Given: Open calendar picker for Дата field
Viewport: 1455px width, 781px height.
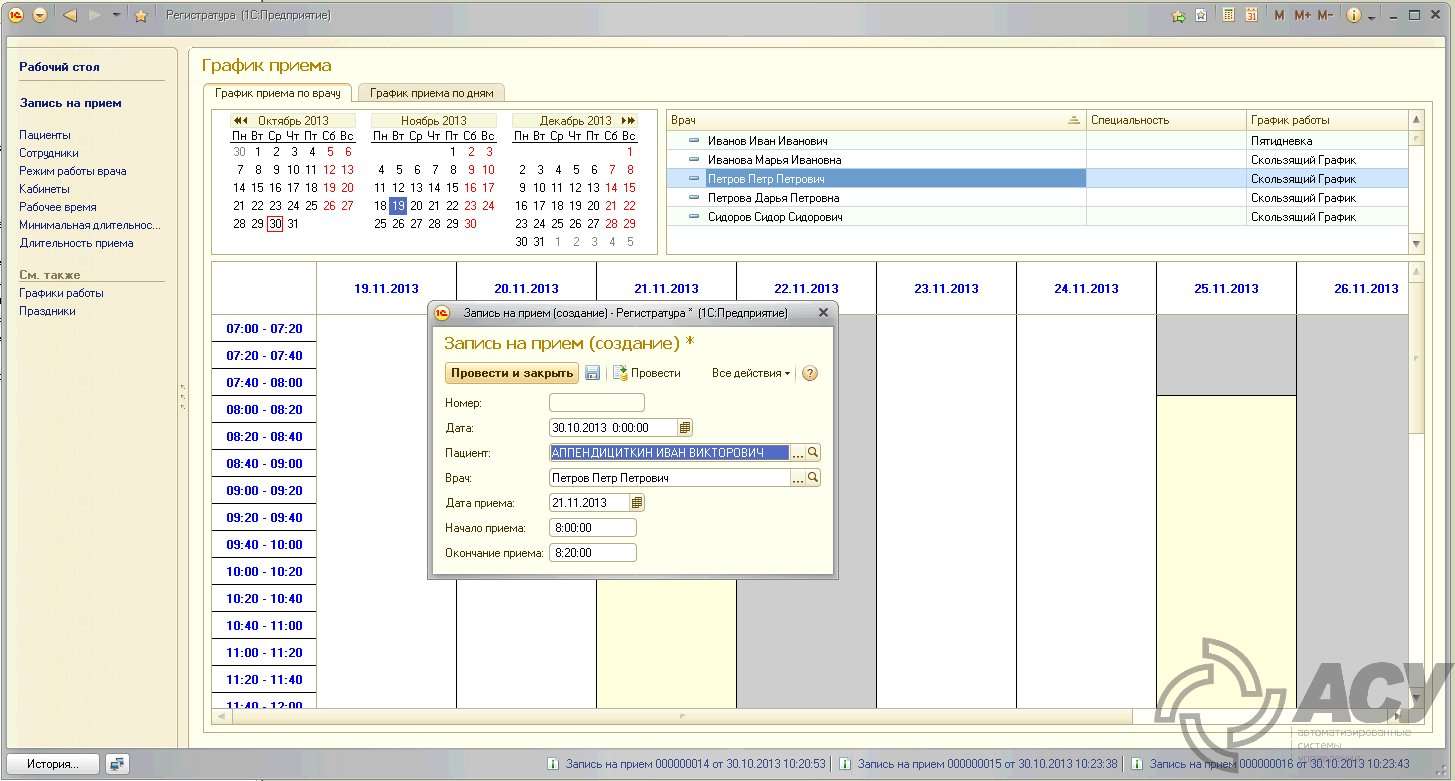Looking at the screenshot, I should click(x=685, y=428).
